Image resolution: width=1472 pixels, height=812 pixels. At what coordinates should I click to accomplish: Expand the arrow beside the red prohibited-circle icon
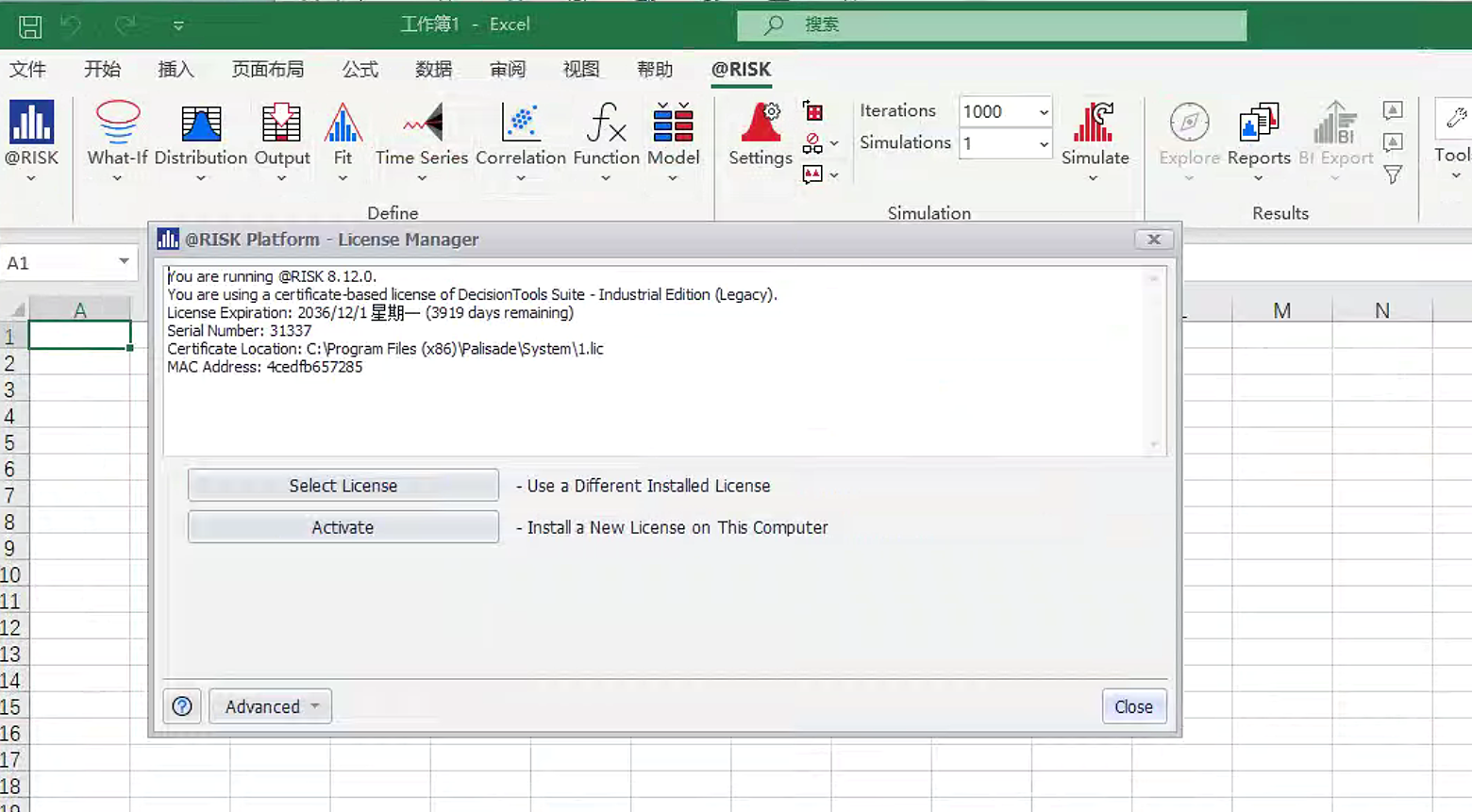tap(834, 143)
